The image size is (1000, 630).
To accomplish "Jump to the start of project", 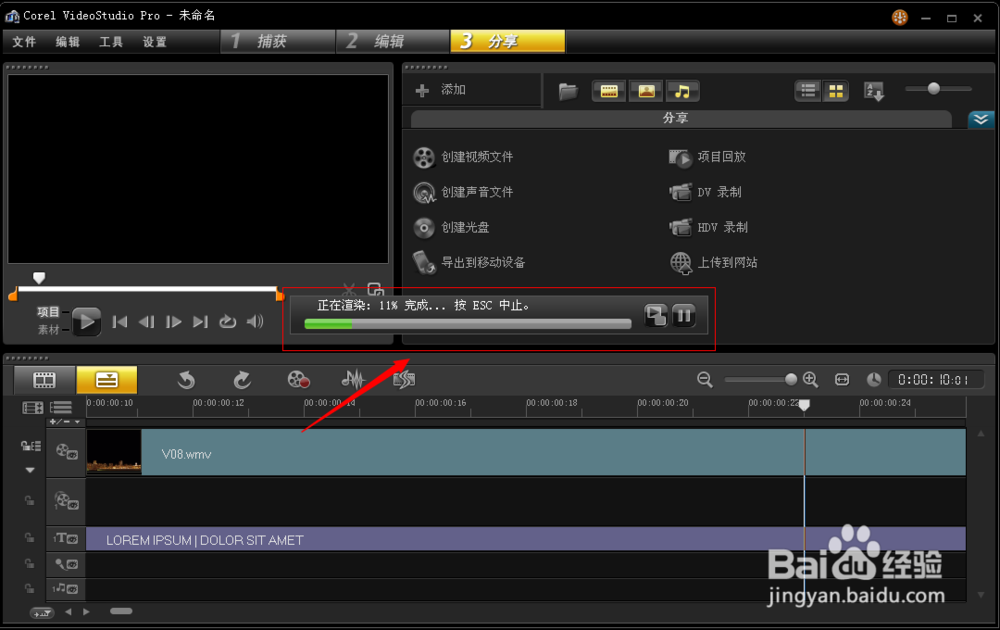I will click(119, 322).
